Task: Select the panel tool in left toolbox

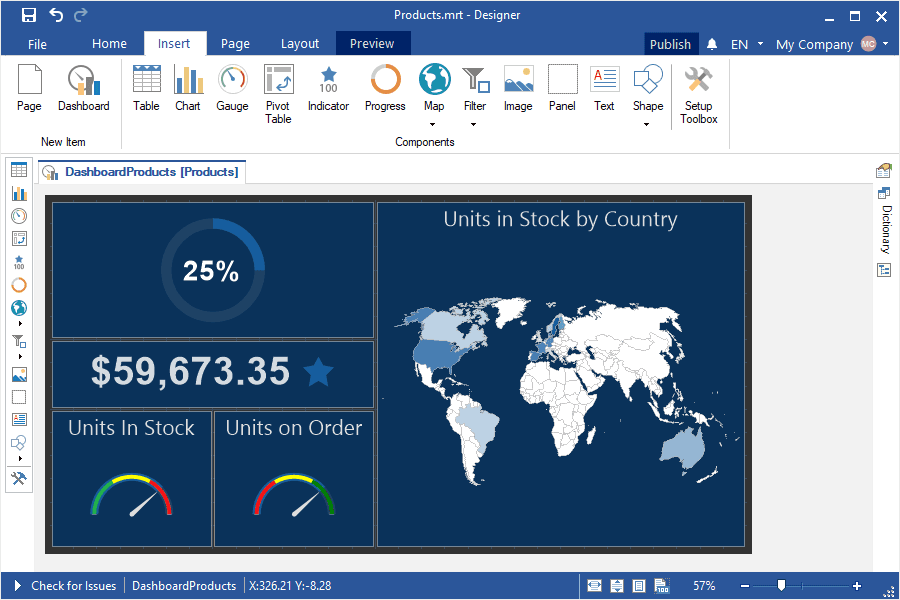Action: click(x=19, y=397)
